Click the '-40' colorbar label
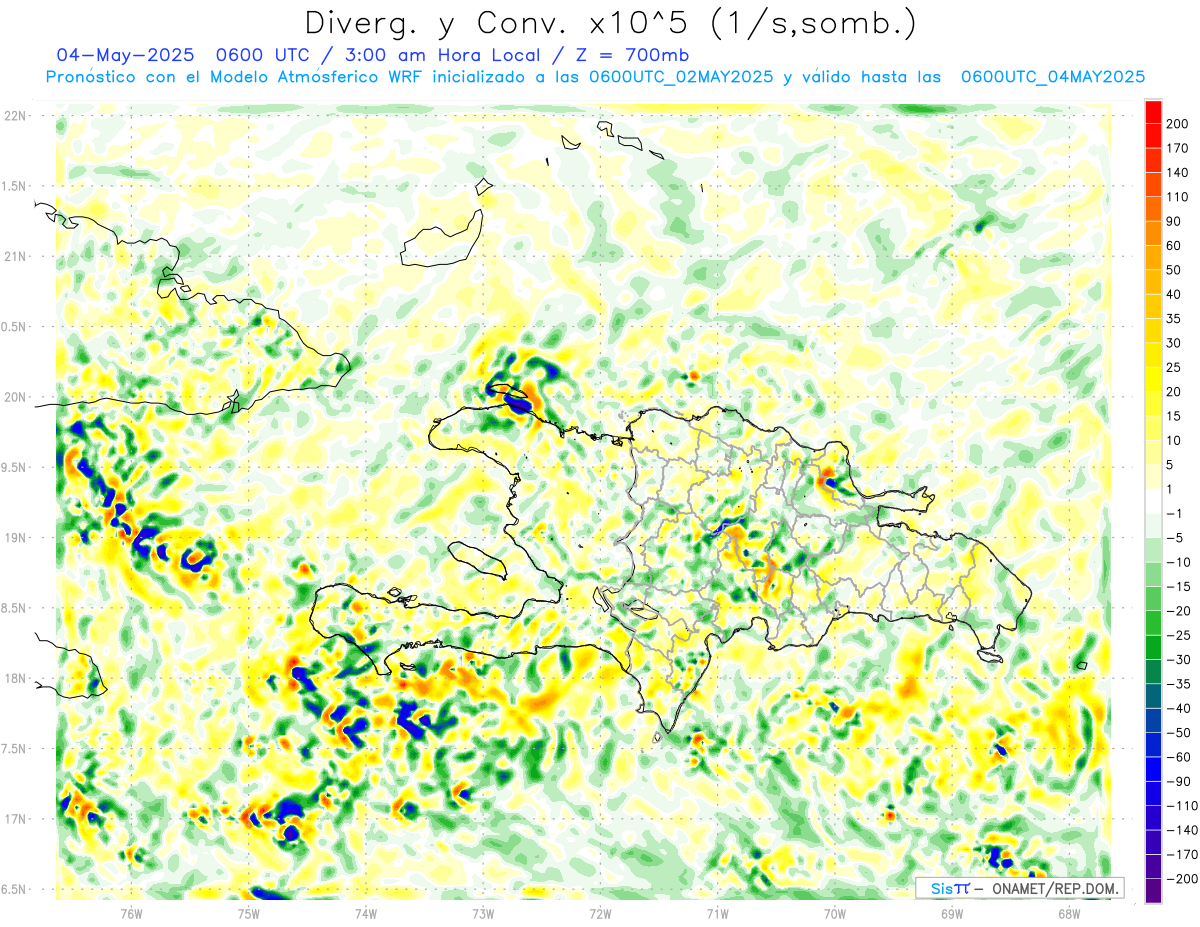The width and height of the screenshot is (1200, 927). click(x=1179, y=709)
